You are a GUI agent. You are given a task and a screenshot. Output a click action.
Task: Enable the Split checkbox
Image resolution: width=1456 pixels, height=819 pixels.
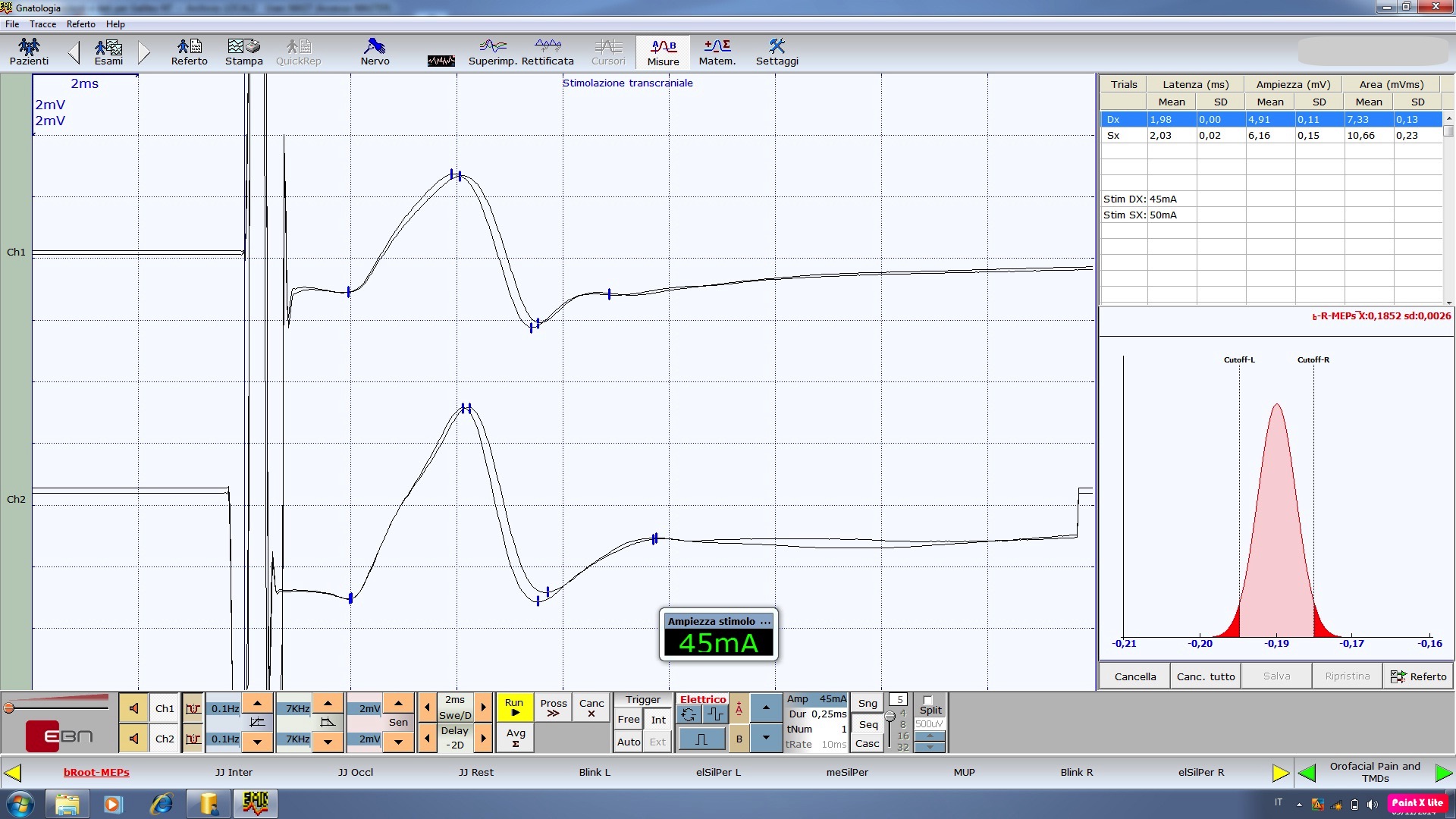click(x=927, y=701)
